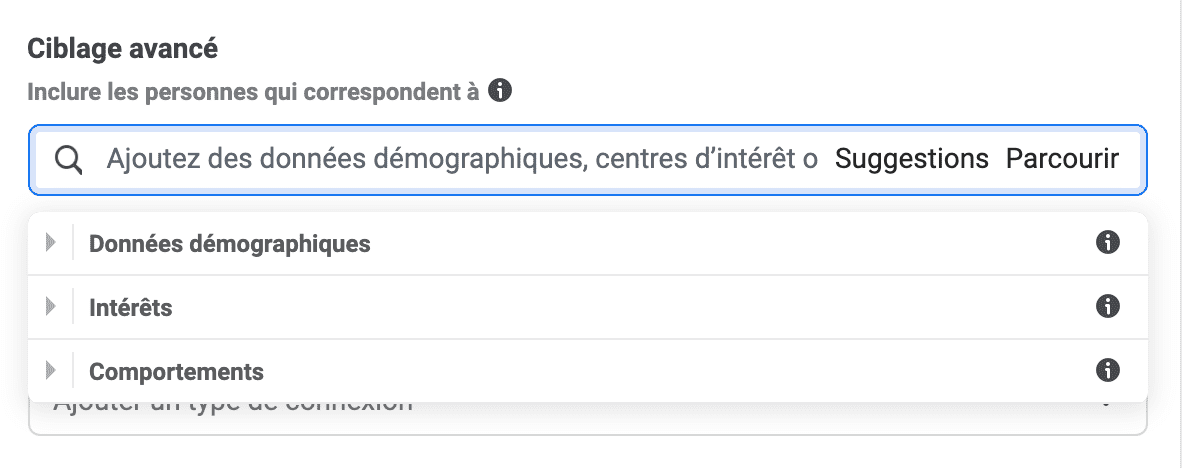Select the Parcourir browse option

[1062, 159]
